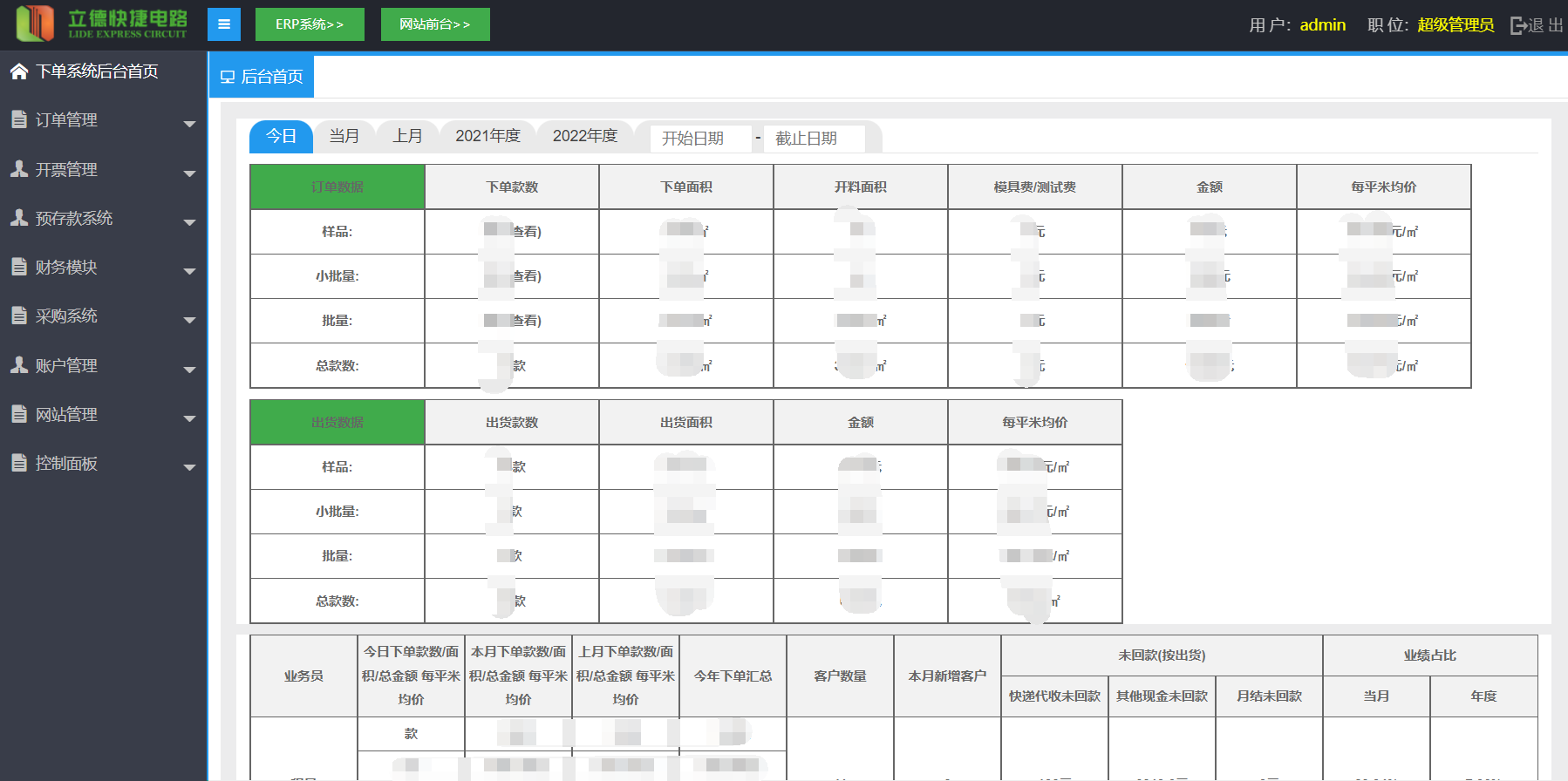
Task: Select the 上月 tab
Action: tap(407, 136)
